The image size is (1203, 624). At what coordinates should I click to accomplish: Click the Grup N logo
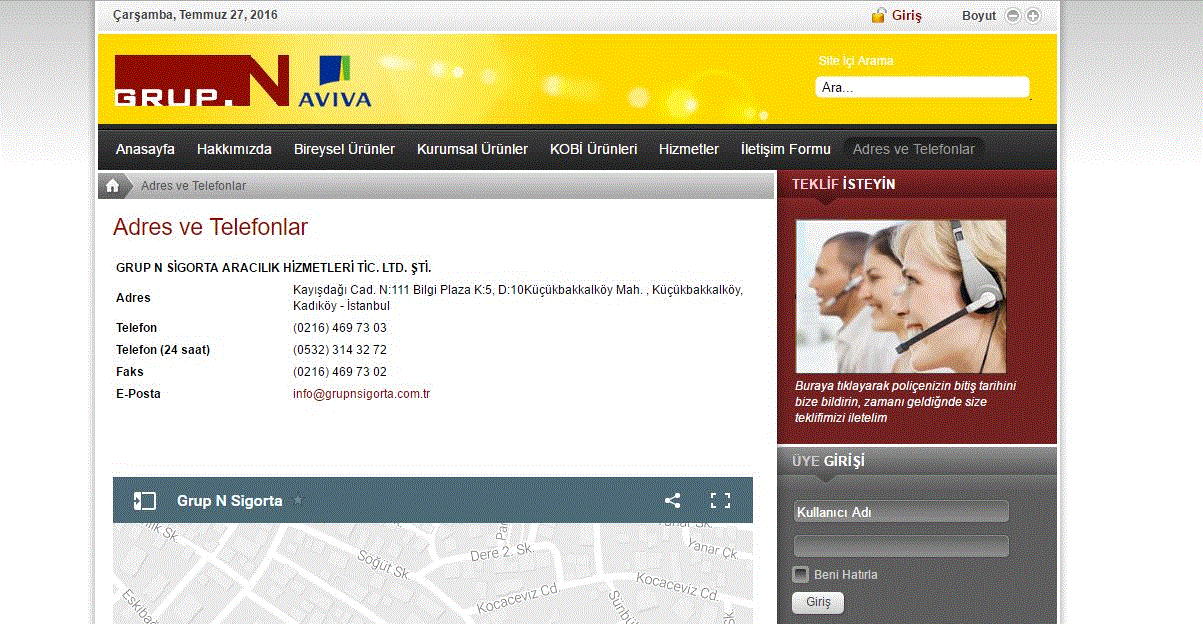pos(202,81)
